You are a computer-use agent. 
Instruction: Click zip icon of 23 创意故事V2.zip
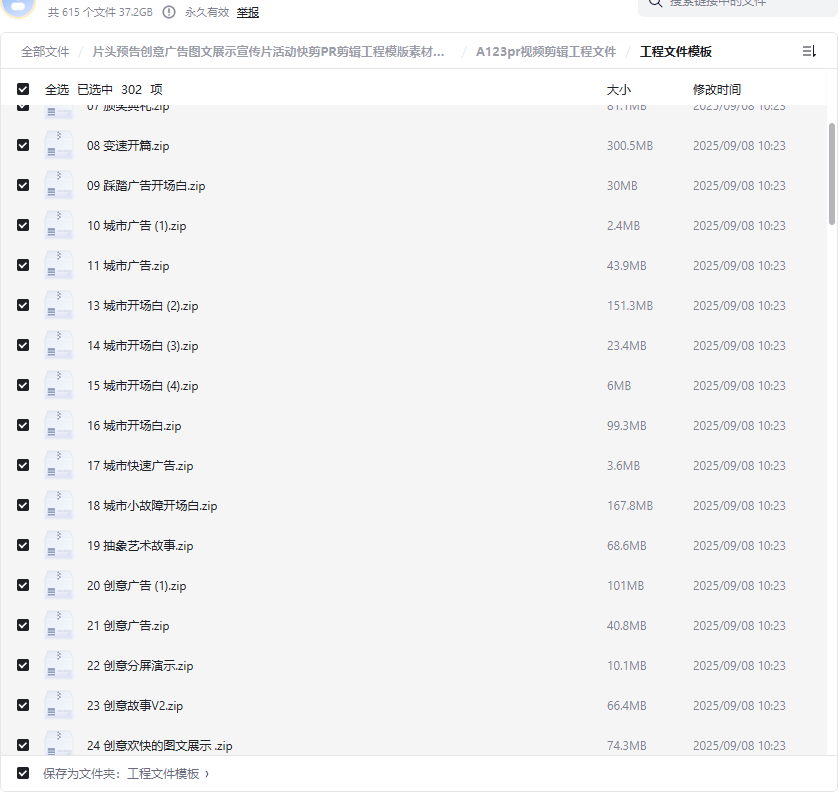click(x=58, y=705)
